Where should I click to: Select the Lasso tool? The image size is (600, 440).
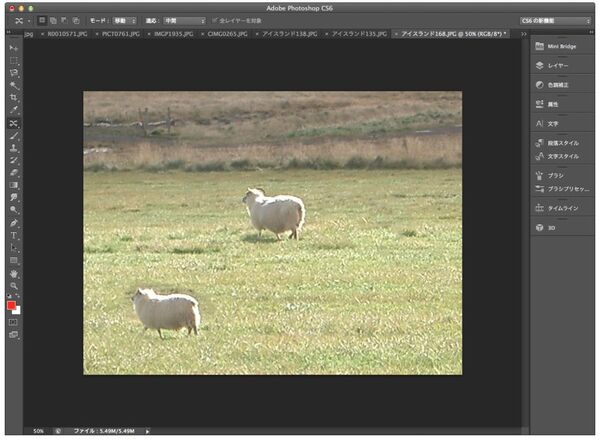(13, 73)
